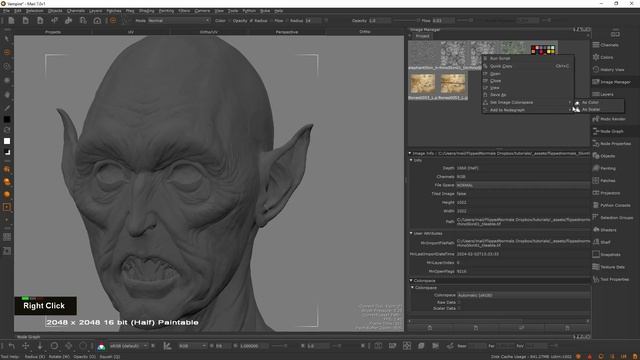Open the Modo Render palette

609,119
